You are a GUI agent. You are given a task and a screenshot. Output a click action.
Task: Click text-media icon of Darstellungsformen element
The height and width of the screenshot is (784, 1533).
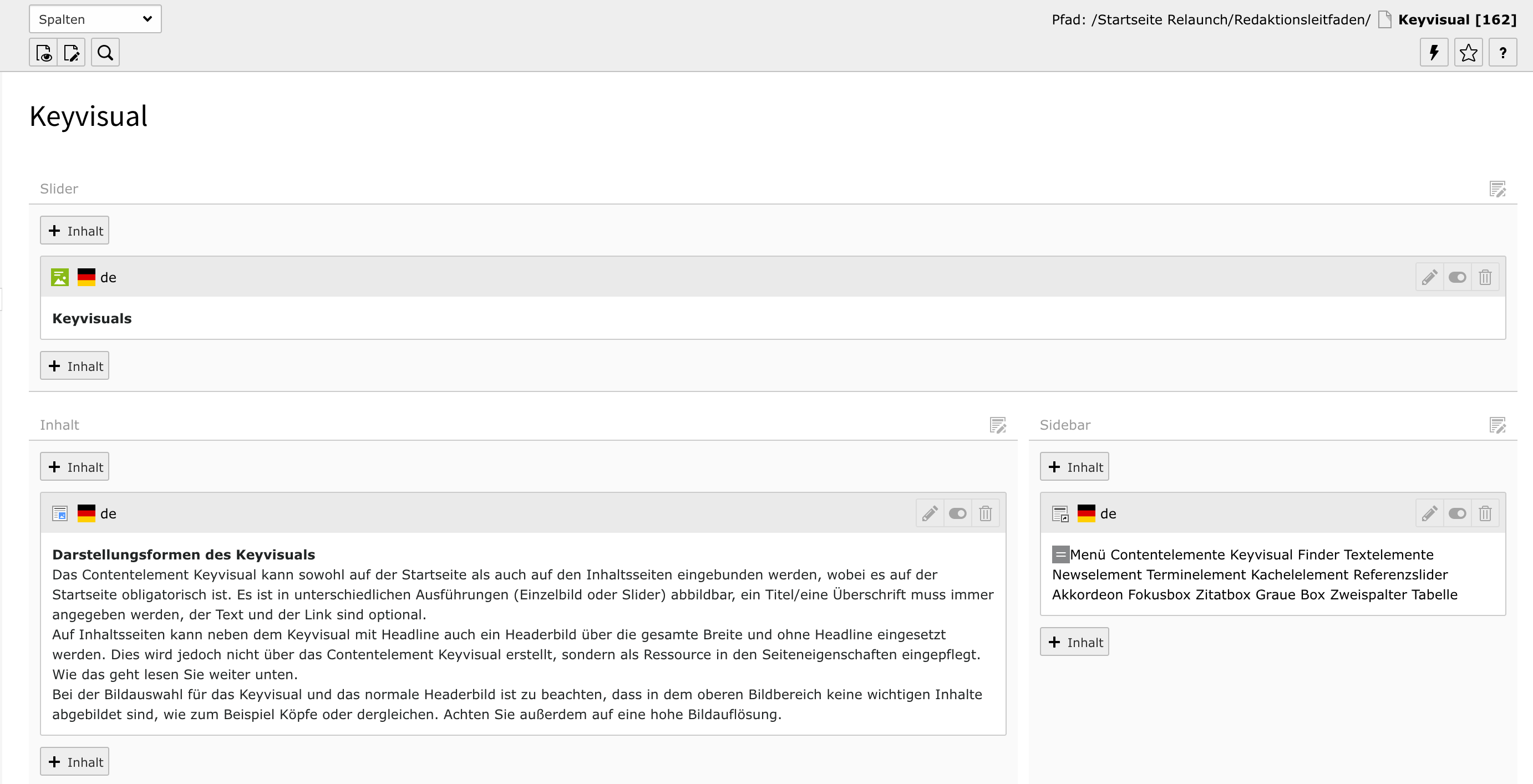(x=60, y=513)
